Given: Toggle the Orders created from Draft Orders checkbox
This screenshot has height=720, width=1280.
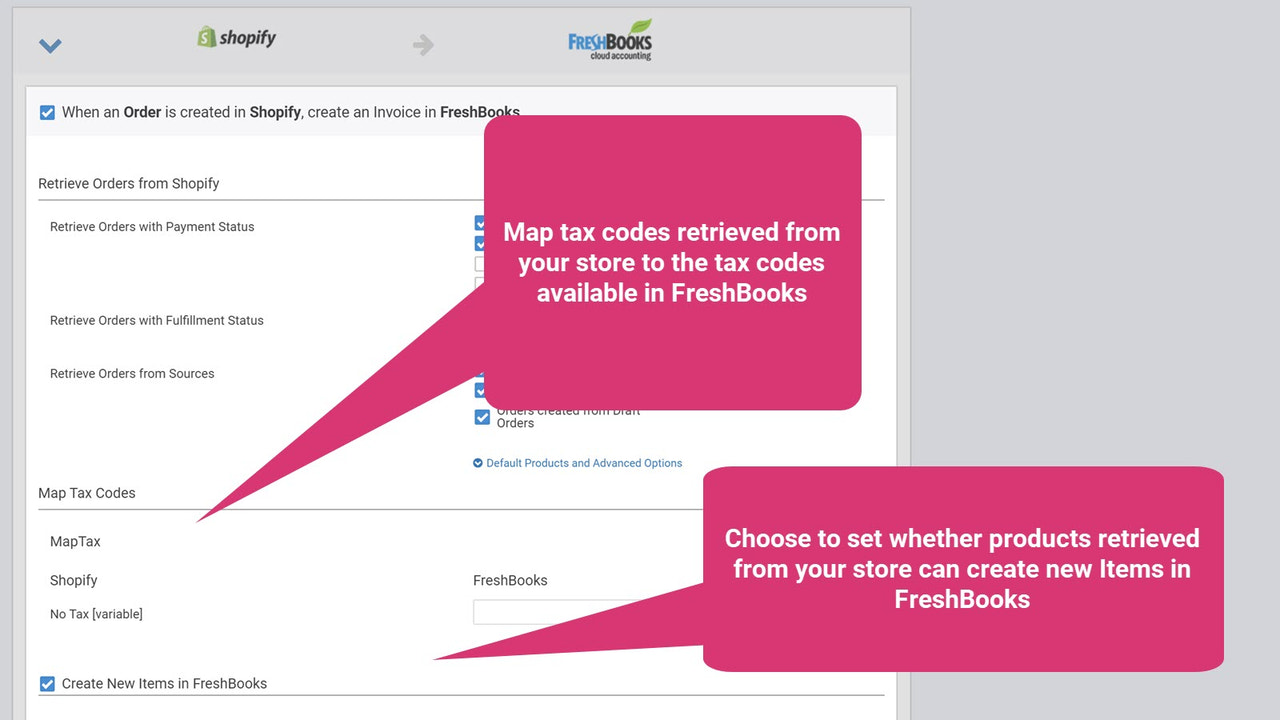Looking at the screenshot, I should [481, 417].
